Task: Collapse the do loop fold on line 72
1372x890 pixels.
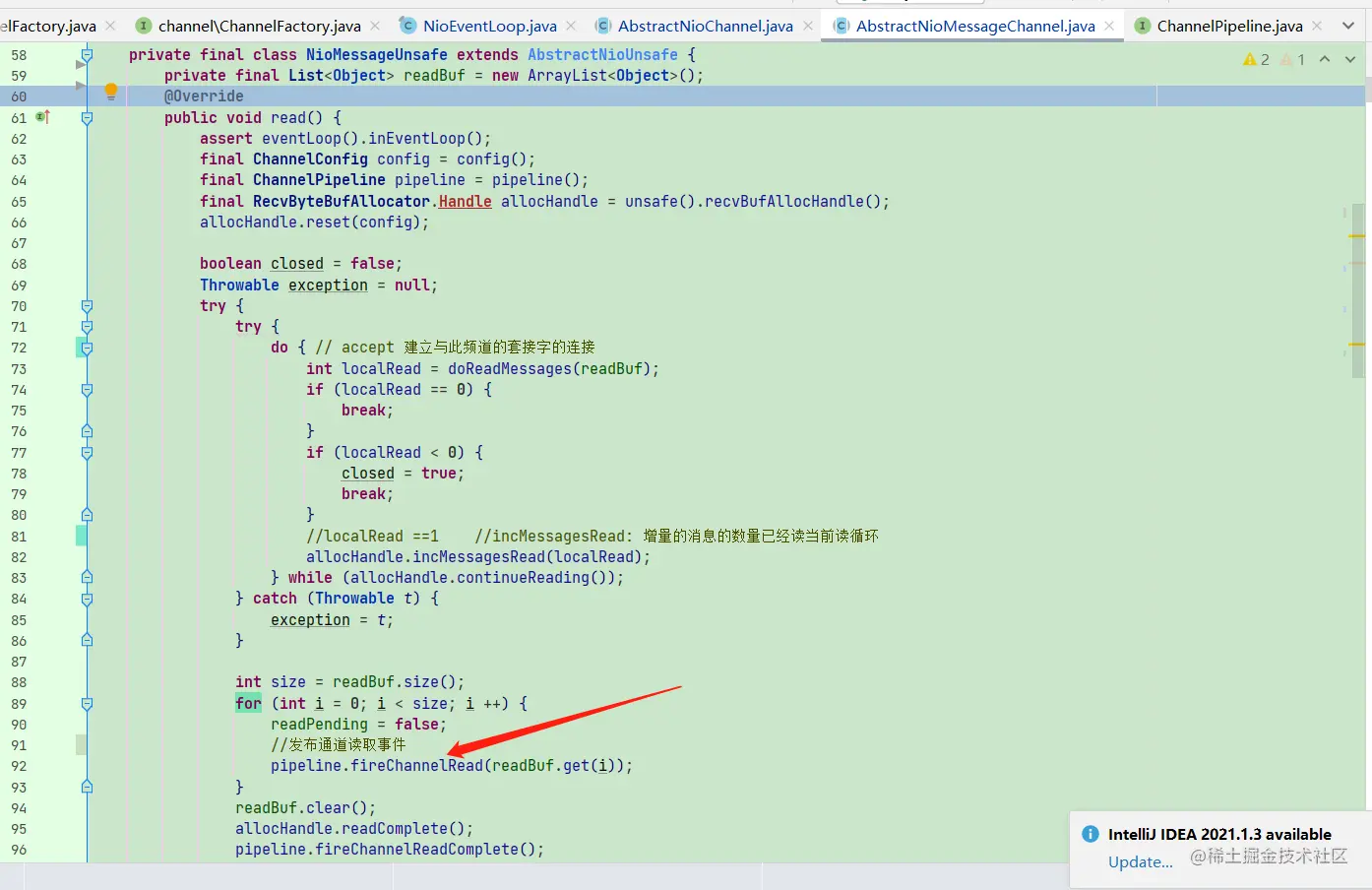Action: (x=87, y=348)
